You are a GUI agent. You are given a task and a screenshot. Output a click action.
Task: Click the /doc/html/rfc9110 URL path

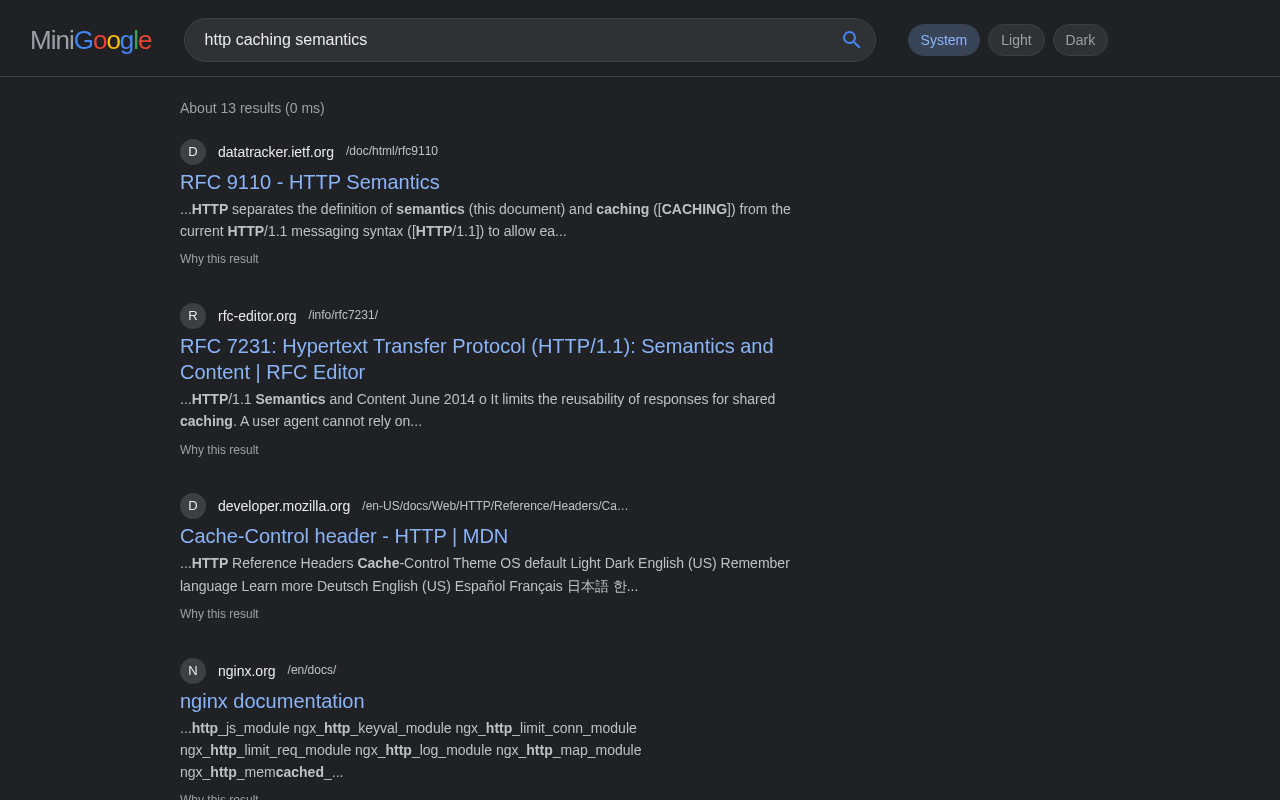[x=392, y=151]
